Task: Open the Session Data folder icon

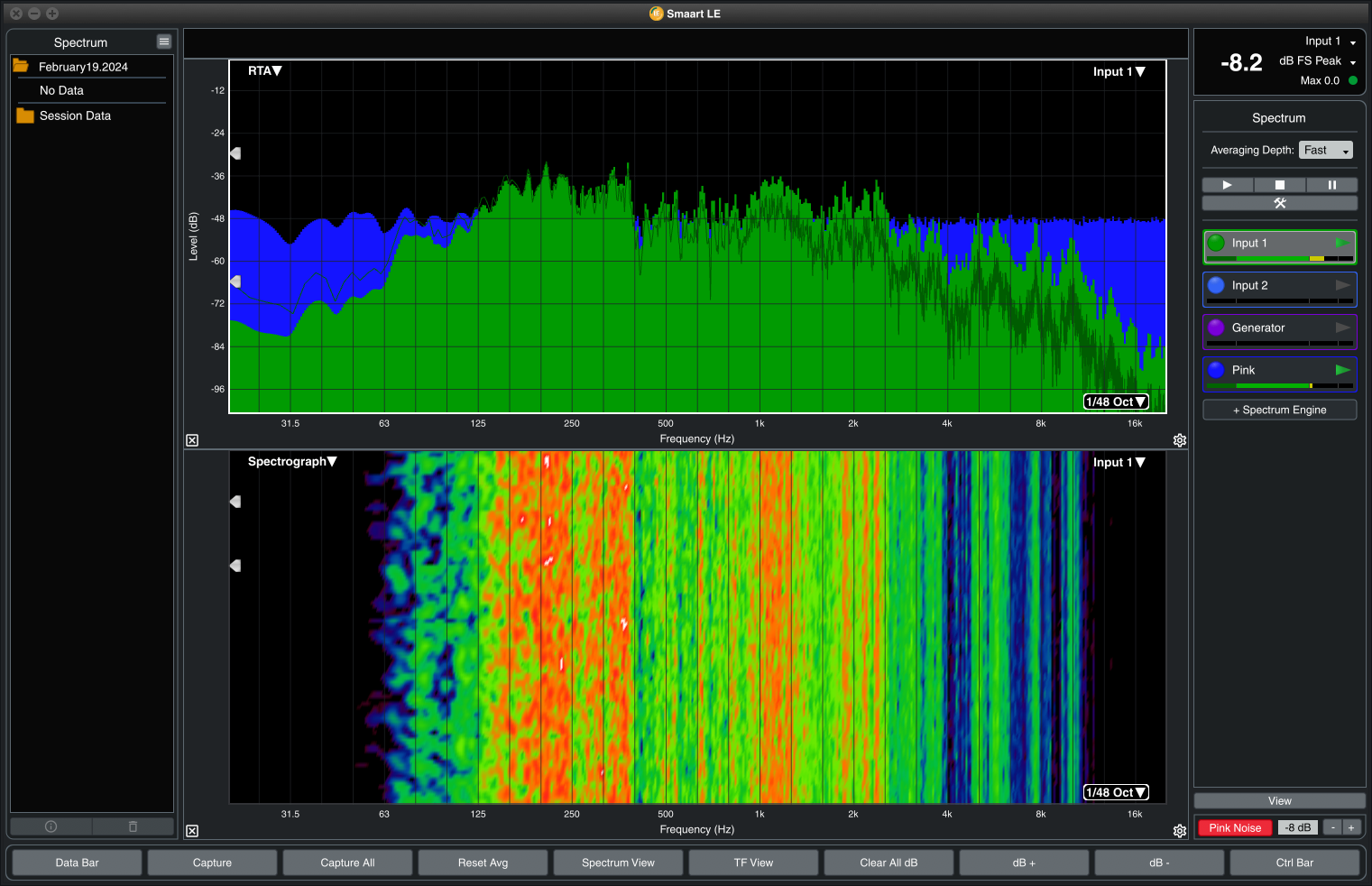Action: (x=25, y=115)
